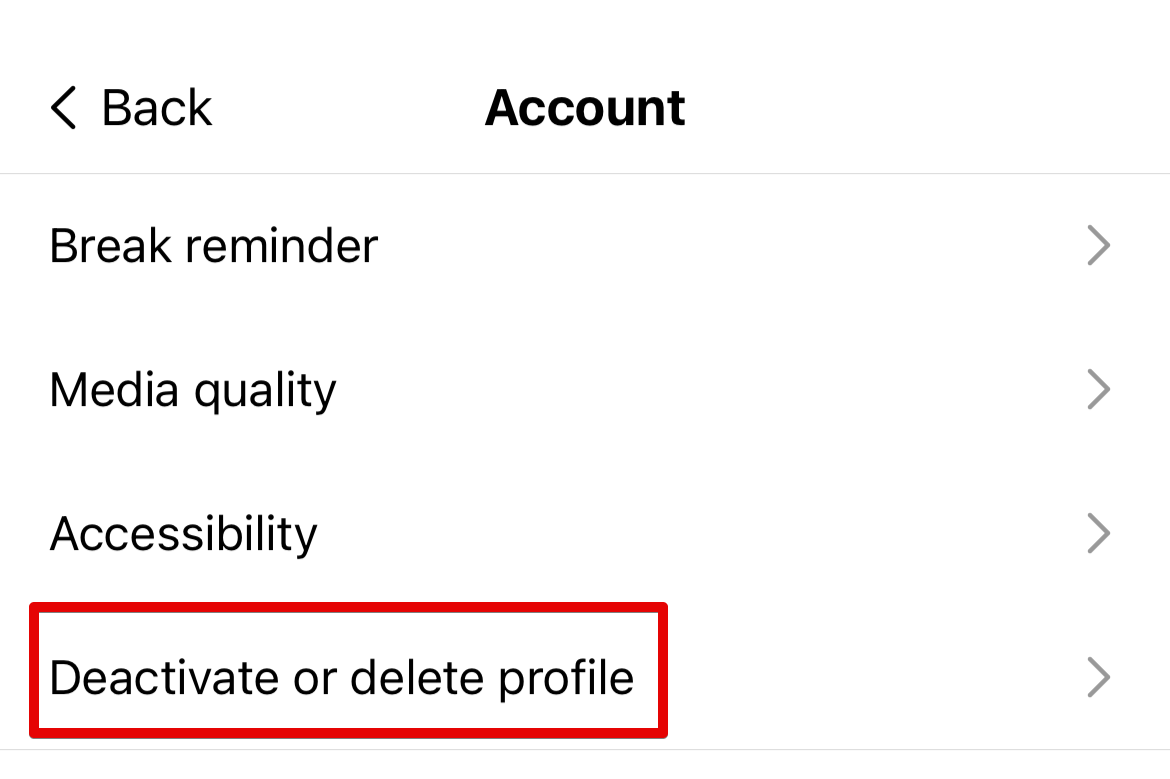Expand Media quality using its right chevron
1170x779 pixels.
1098,390
